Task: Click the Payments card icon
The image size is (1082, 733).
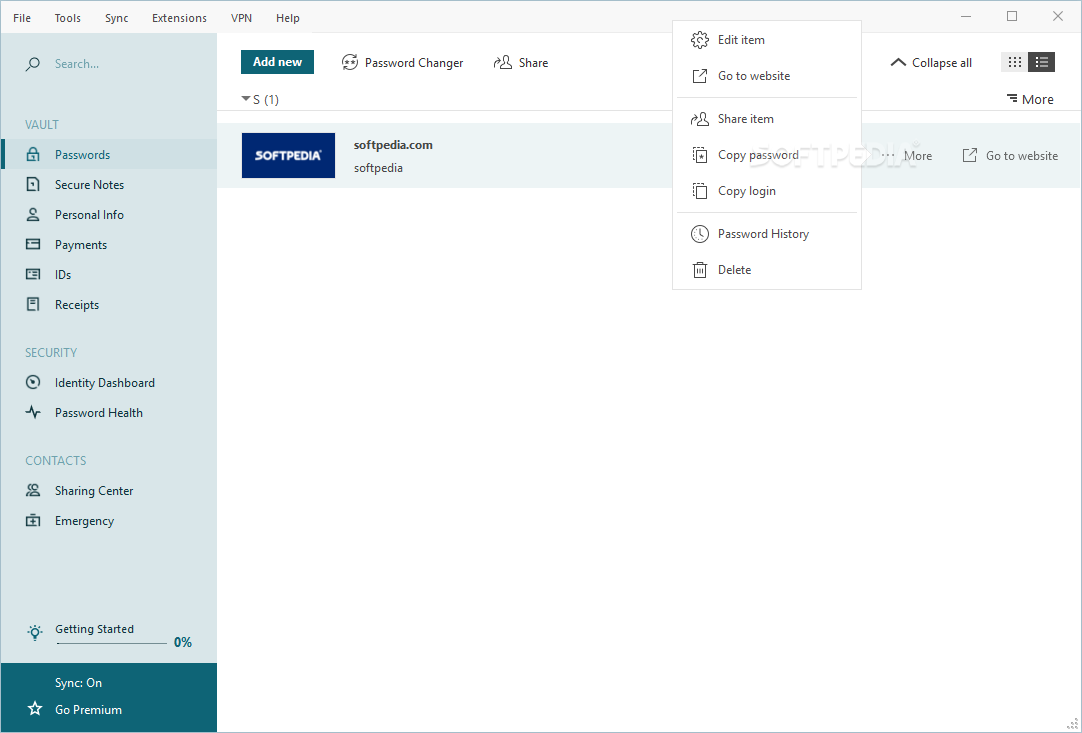Action: click(x=32, y=244)
